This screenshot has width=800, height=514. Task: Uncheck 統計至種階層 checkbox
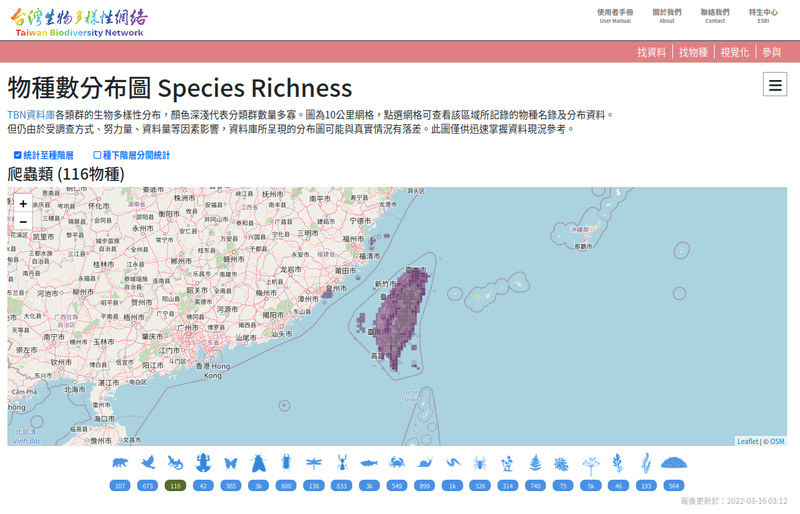point(18,155)
